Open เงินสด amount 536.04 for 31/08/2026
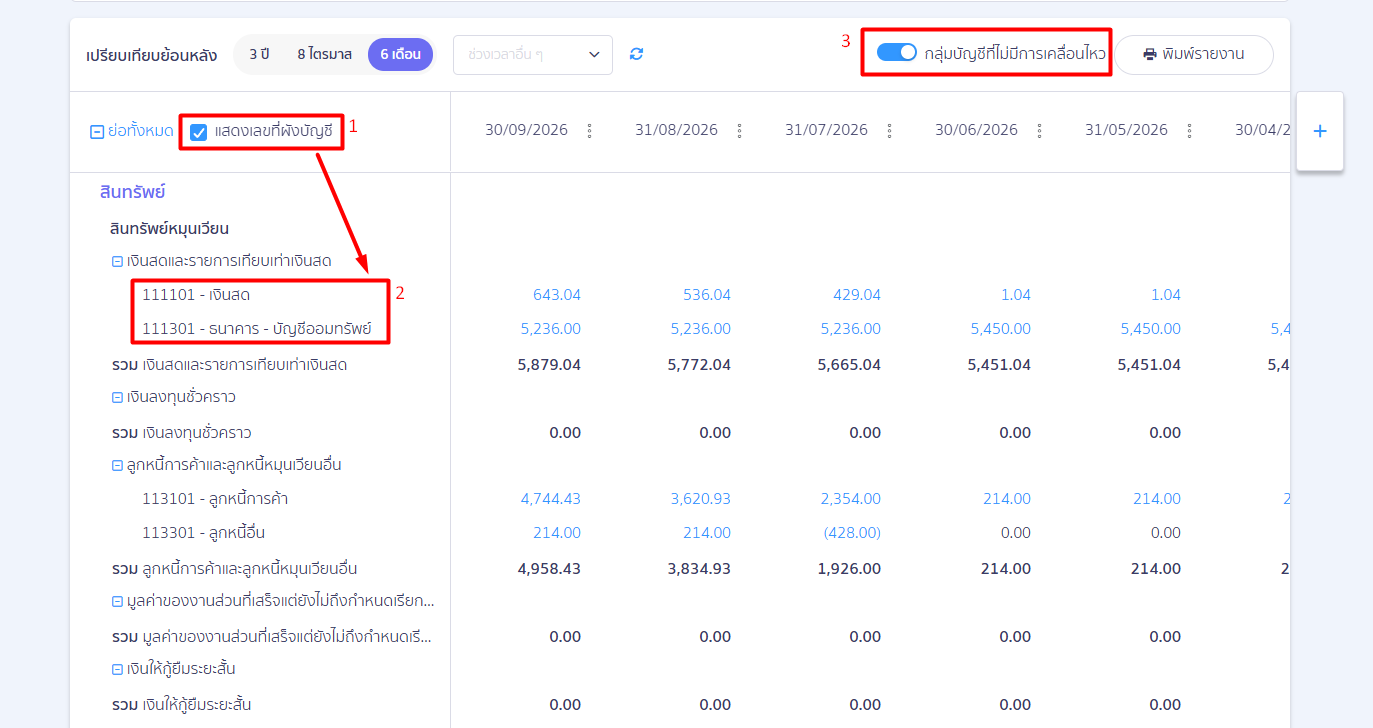The width and height of the screenshot is (1373, 728). 706,295
